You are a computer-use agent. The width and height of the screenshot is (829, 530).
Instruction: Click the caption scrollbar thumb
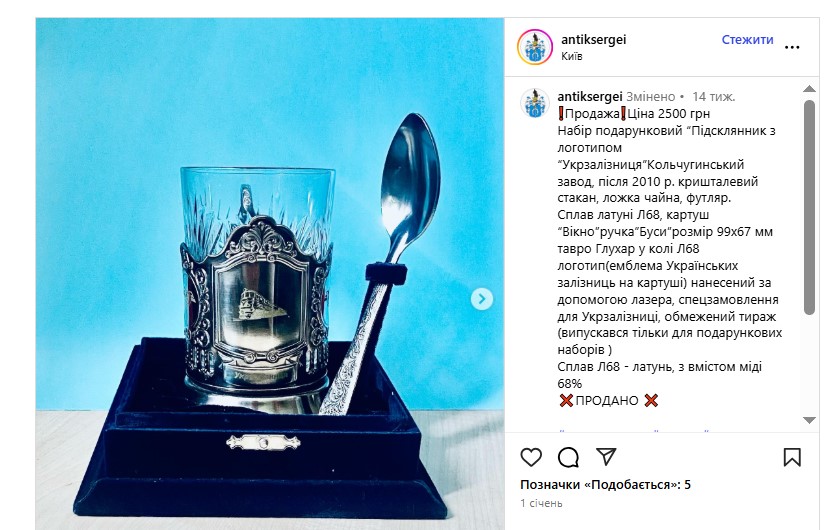pos(809,207)
